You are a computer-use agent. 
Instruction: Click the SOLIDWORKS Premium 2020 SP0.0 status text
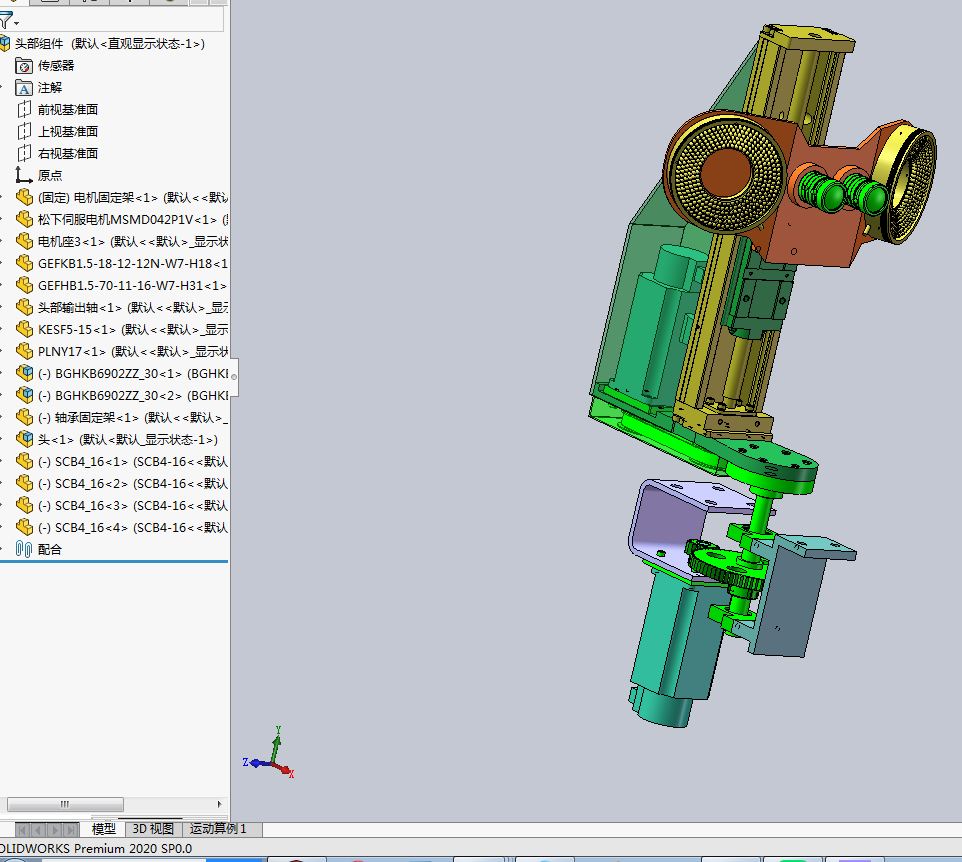[96, 849]
